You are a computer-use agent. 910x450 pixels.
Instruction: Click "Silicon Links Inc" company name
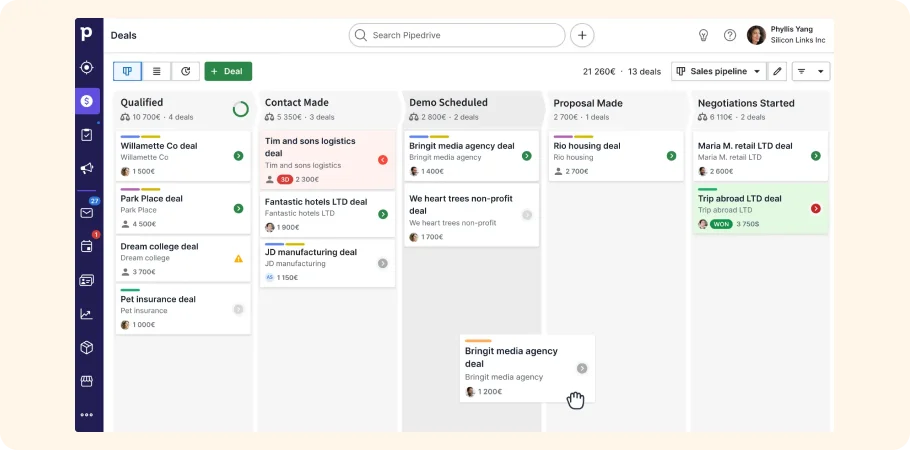[x=798, y=40]
